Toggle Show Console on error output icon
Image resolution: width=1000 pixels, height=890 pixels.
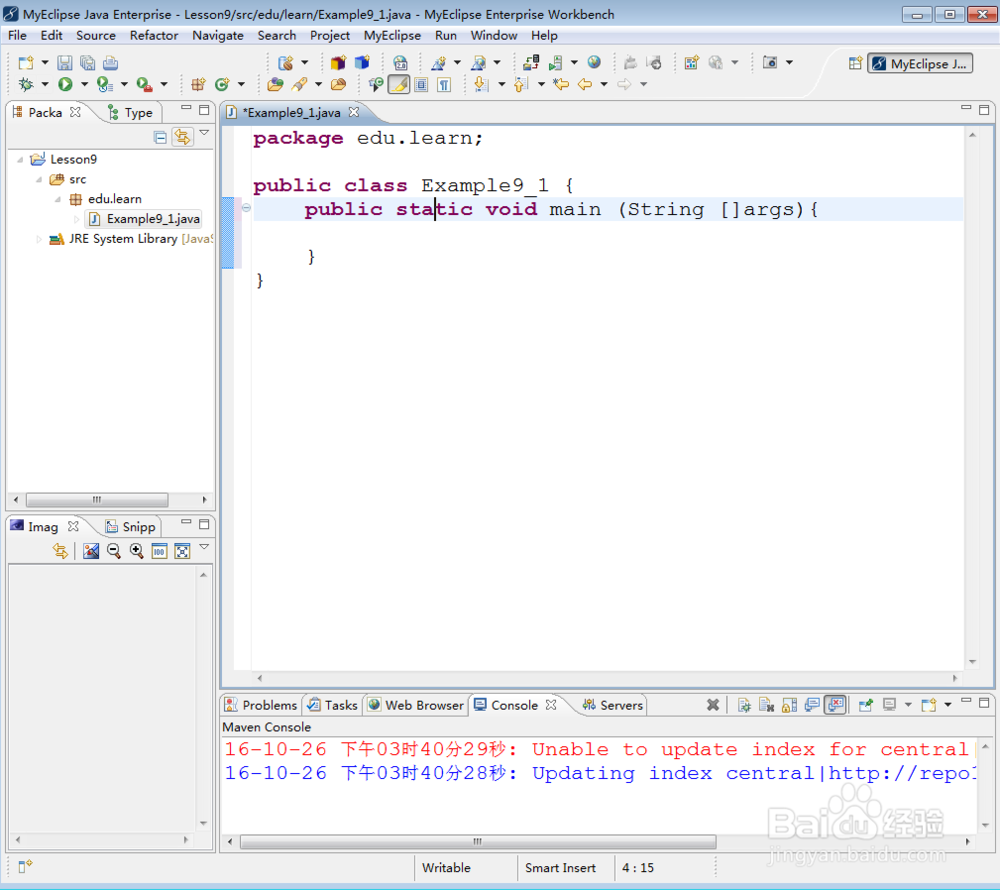(x=835, y=705)
